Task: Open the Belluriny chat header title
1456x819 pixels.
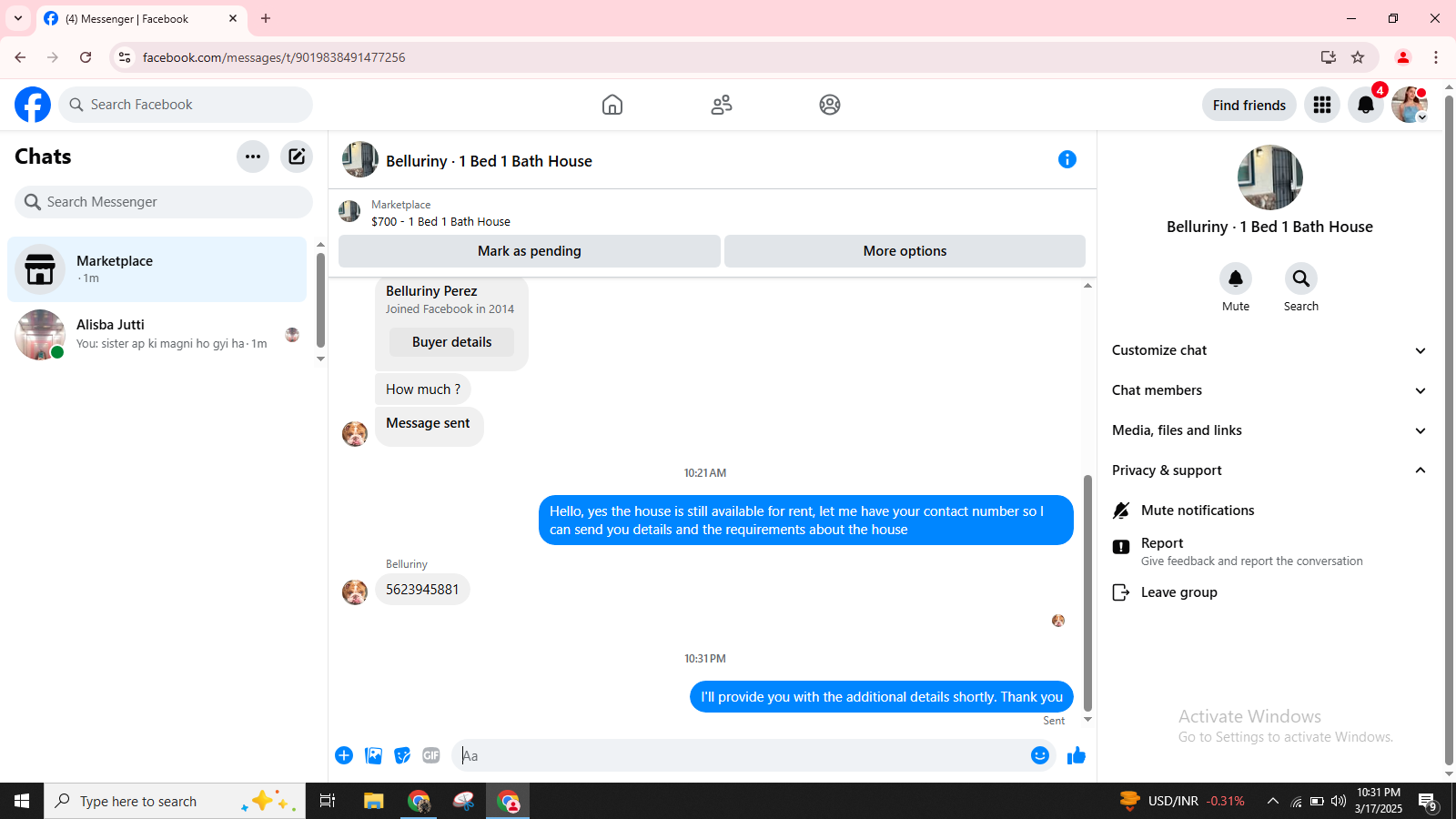Action: pos(489,161)
